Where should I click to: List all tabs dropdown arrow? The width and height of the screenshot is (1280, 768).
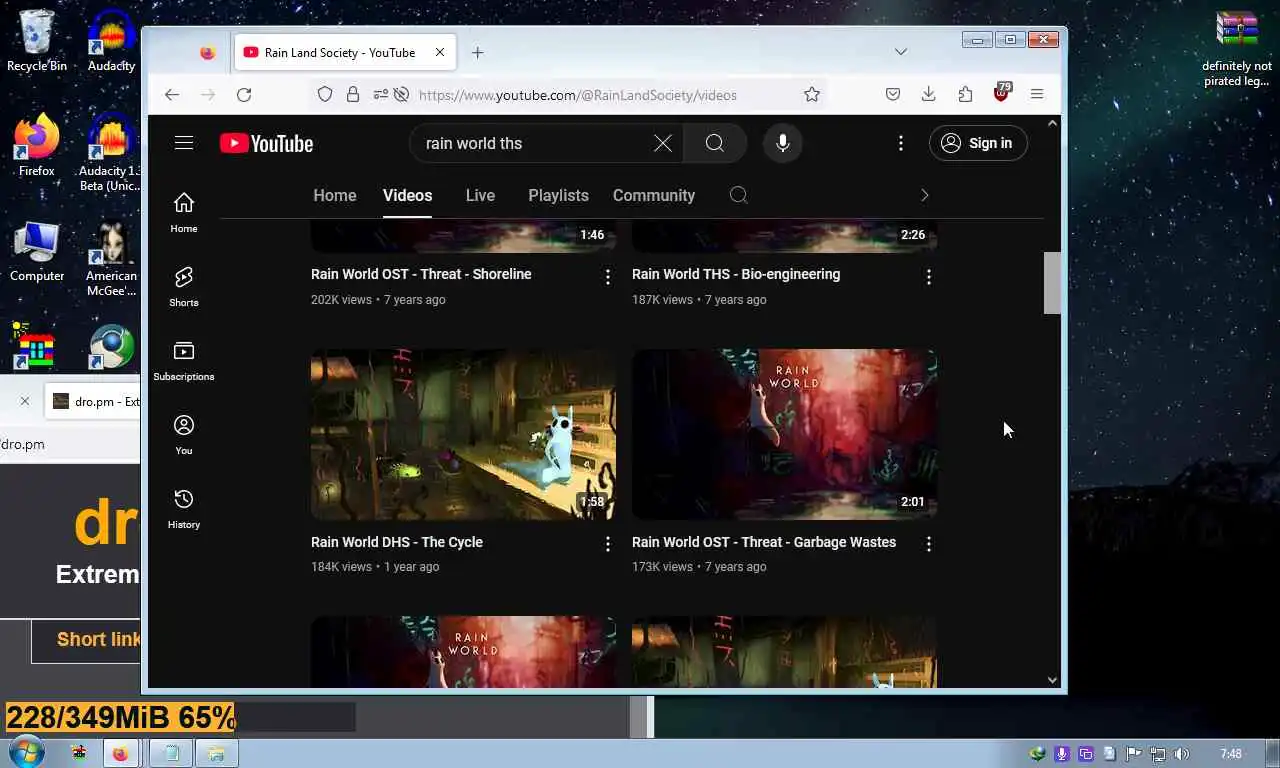coord(901,52)
